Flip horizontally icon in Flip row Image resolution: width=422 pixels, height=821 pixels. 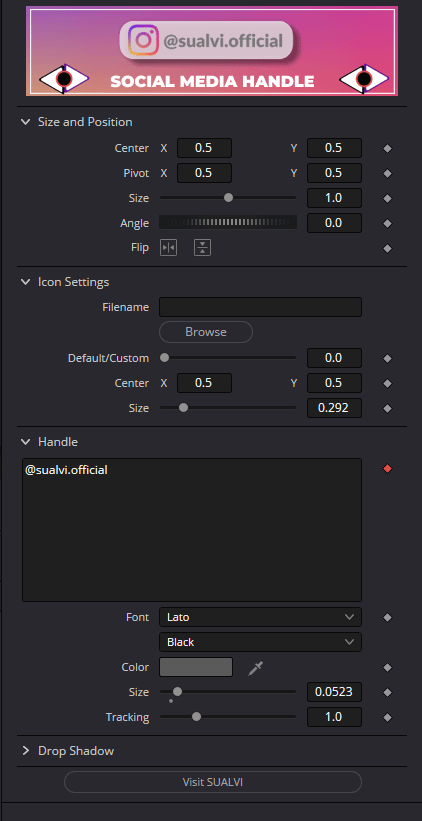point(169,248)
